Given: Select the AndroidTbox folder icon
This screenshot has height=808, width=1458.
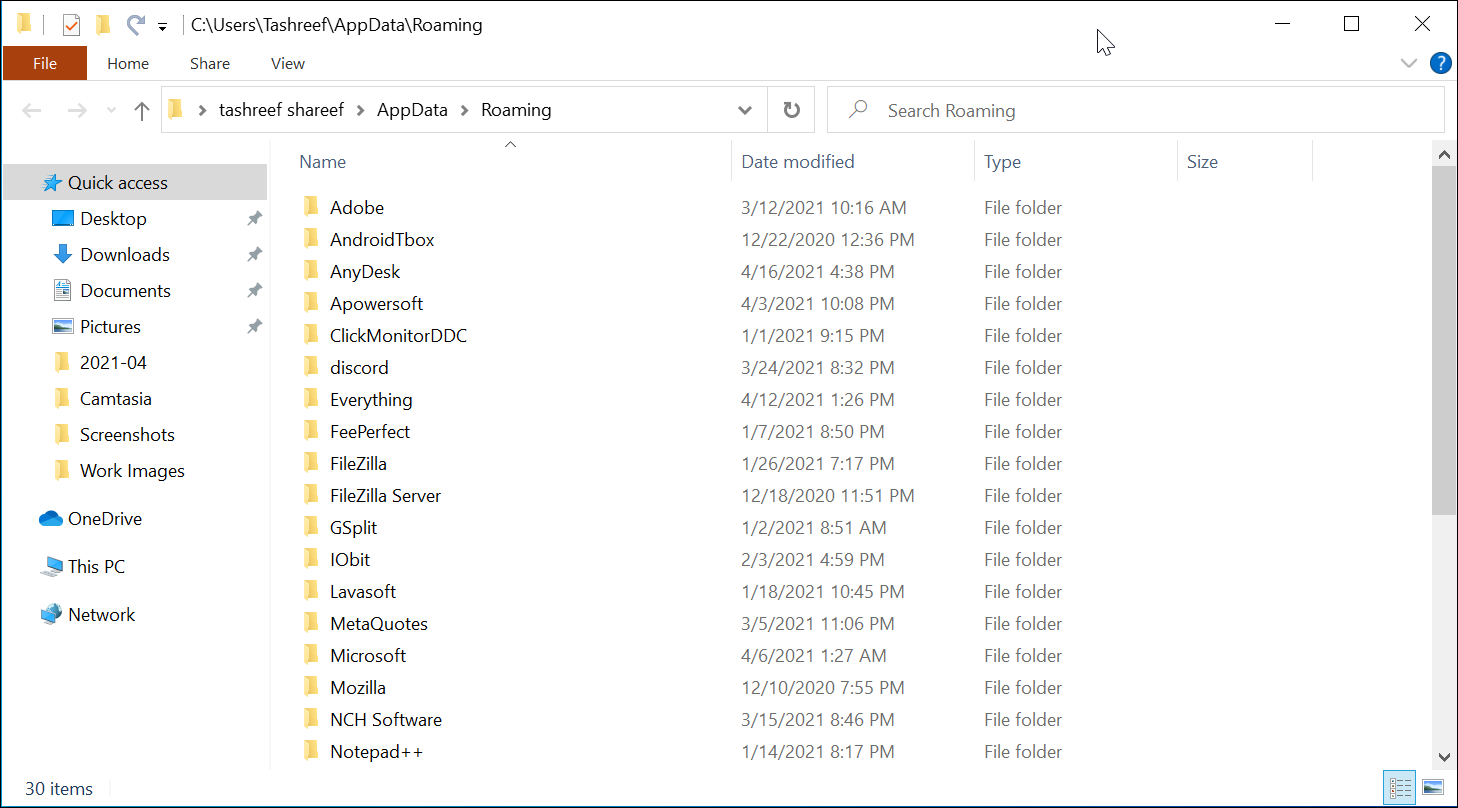Looking at the screenshot, I should [x=311, y=239].
